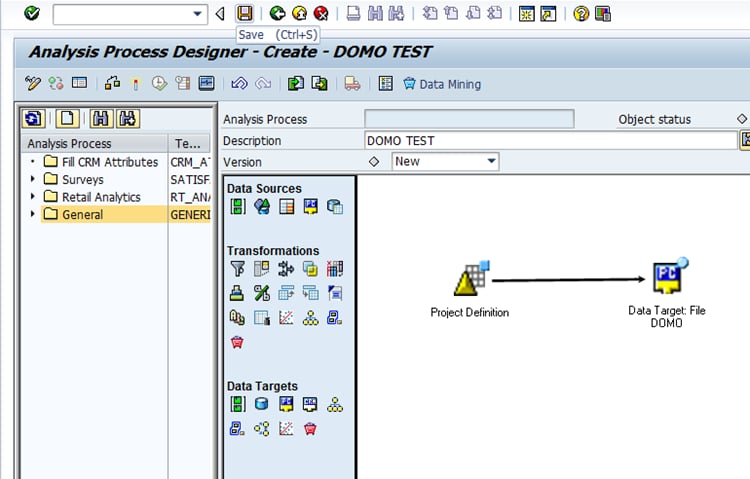This screenshot has width=750, height=479.
Task: Click funnel Filter icon under Transformations
Action: coord(237,268)
